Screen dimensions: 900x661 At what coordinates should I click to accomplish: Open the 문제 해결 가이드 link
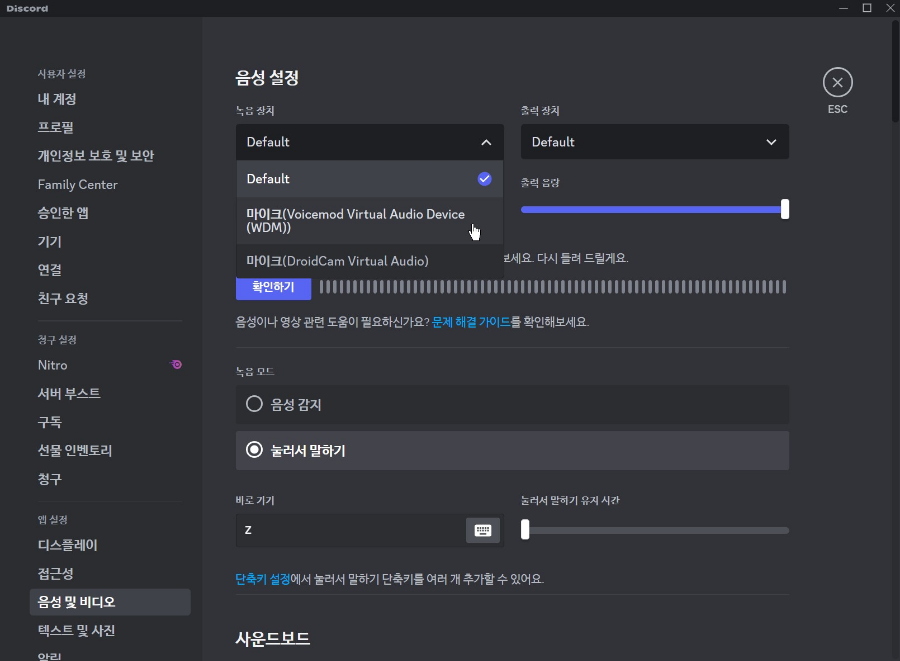click(471, 322)
